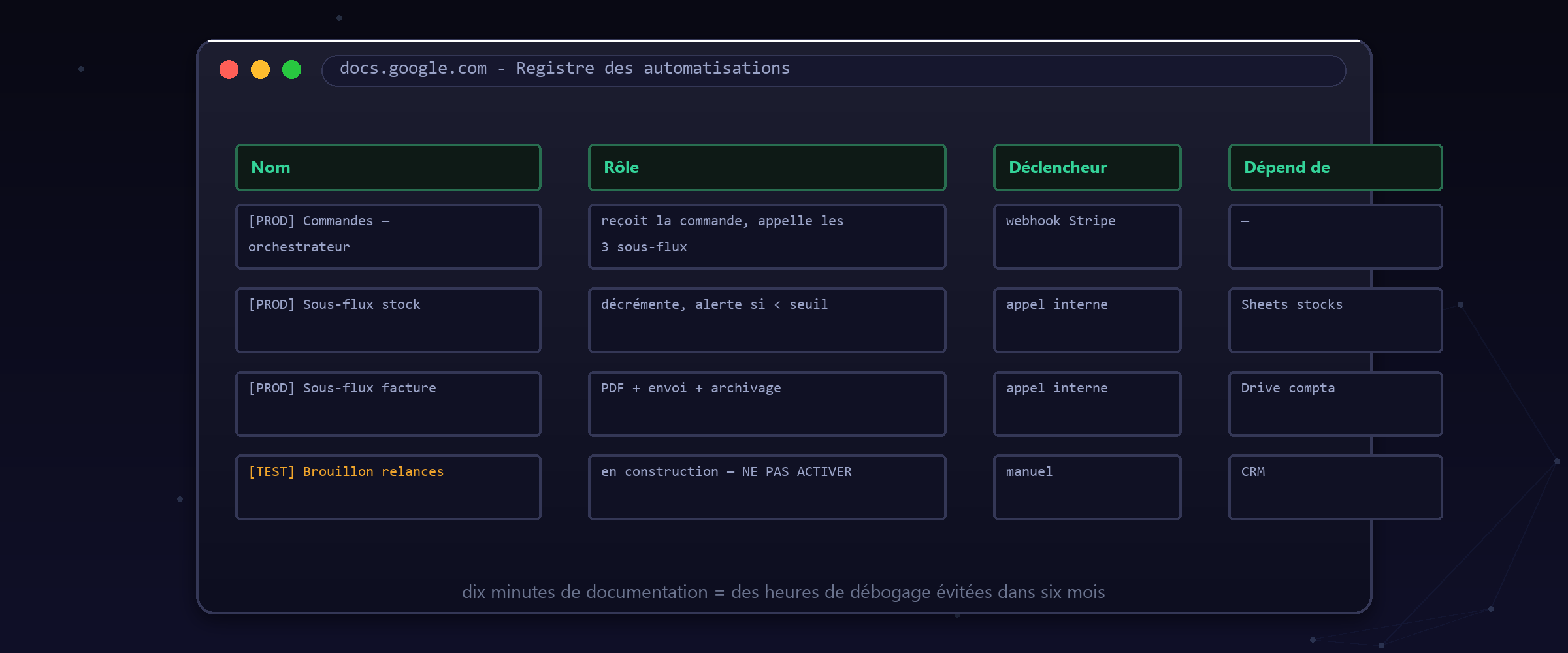Viewport: 1568px width, 653px height.
Task: Click the yellow minimize window dot
Action: pyautogui.click(x=260, y=69)
